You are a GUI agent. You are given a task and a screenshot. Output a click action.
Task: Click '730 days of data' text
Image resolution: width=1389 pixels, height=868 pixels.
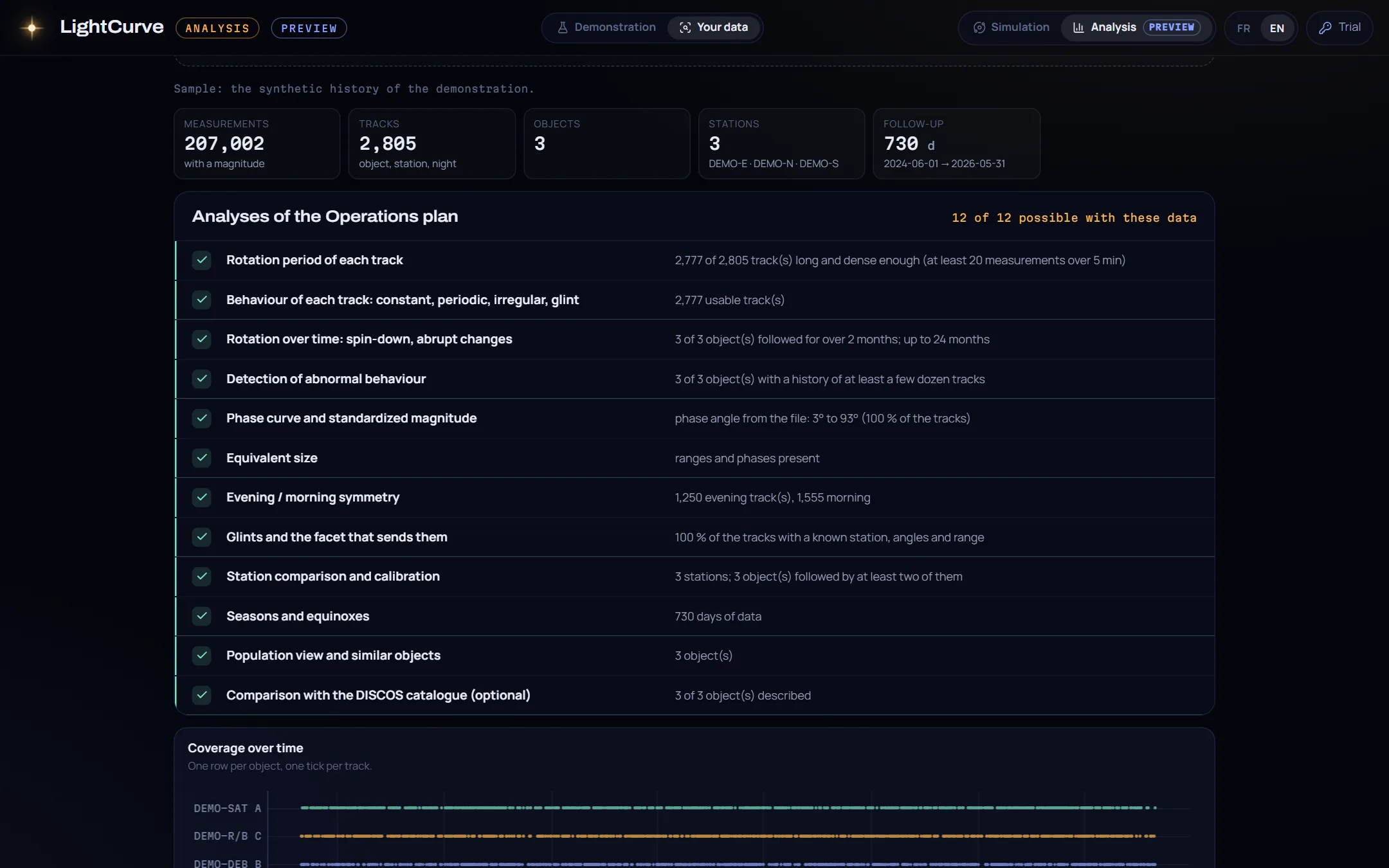point(718,617)
